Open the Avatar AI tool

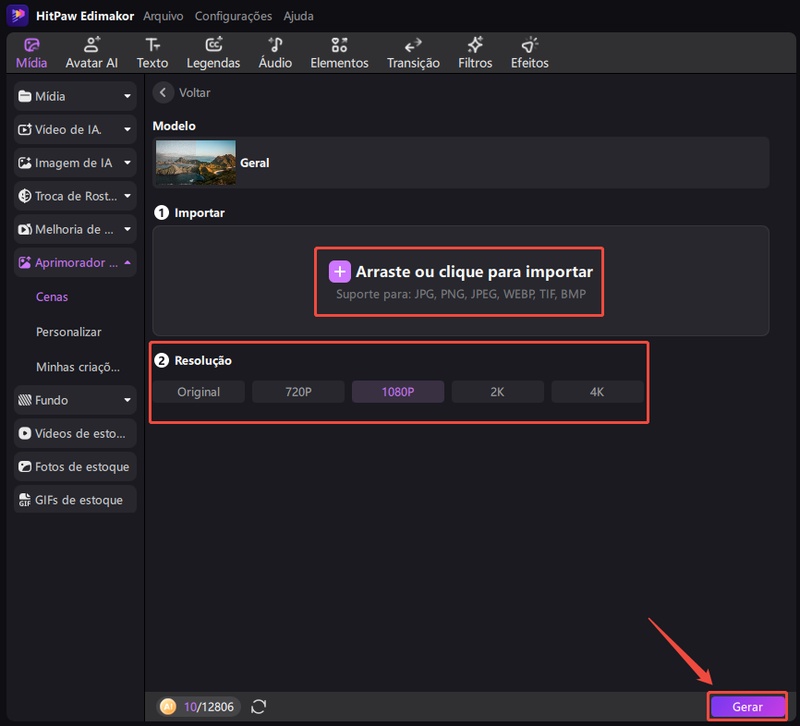pos(91,53)
